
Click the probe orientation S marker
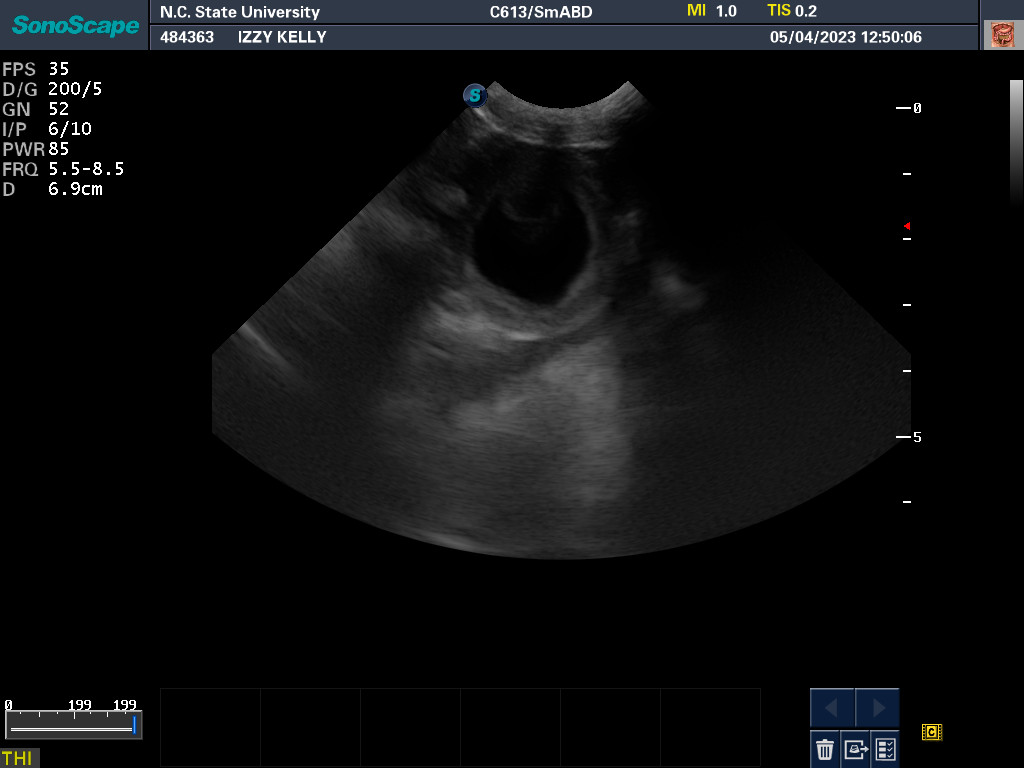click(x=475, y=96)
